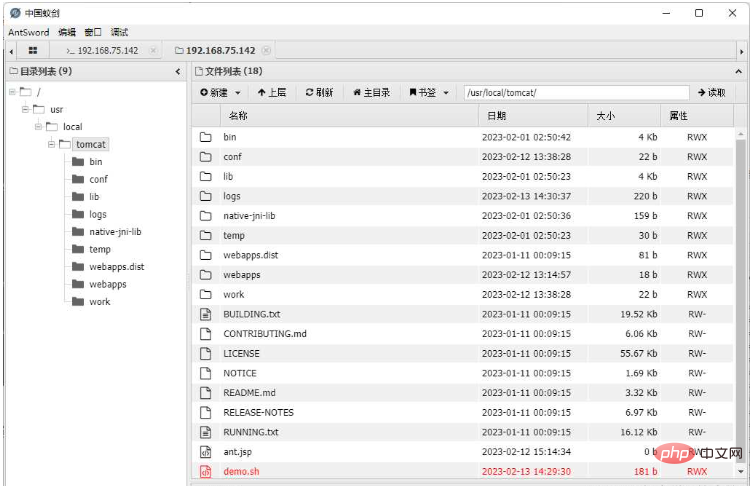753x486 pixels.
Task: Click folder icon of lib row in file list
Action: tap(206, 176)
